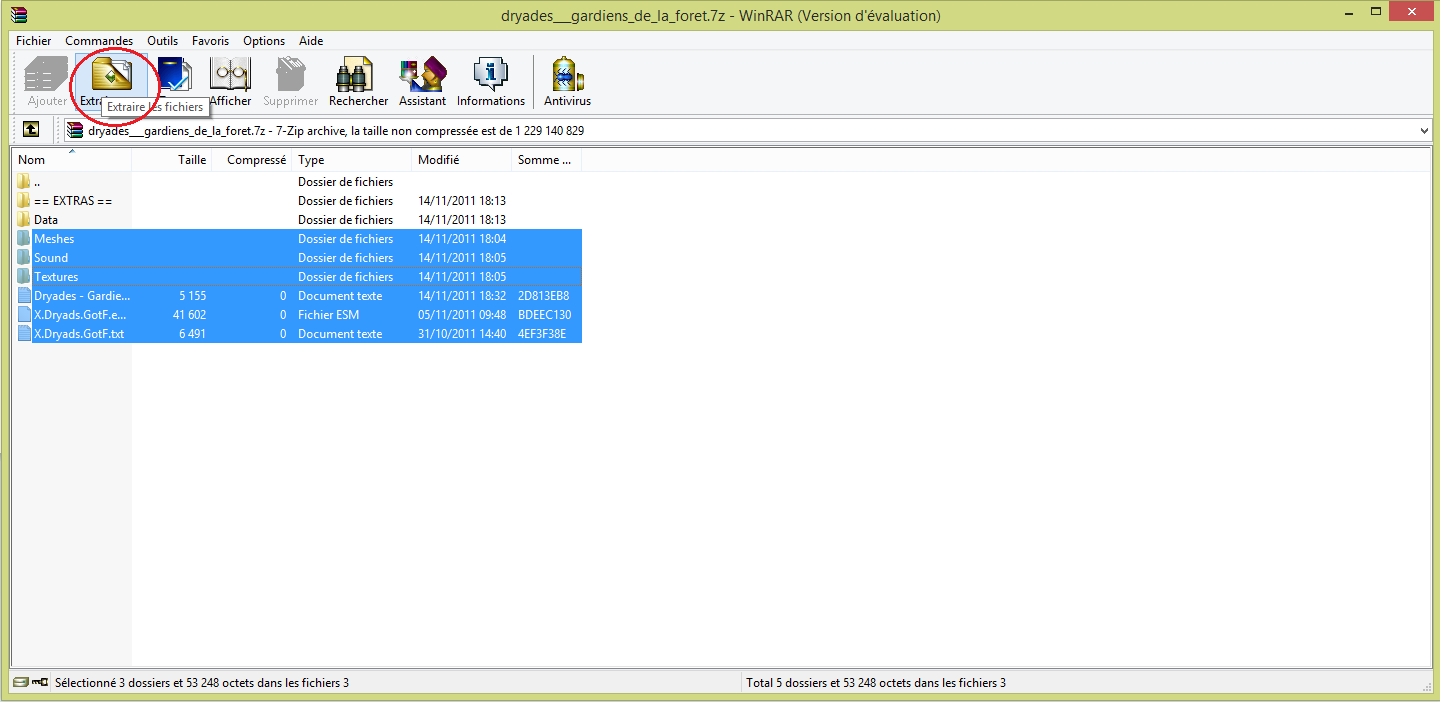Click the 'Dossier de fichiers' cell for Data

tap(346, 220)
